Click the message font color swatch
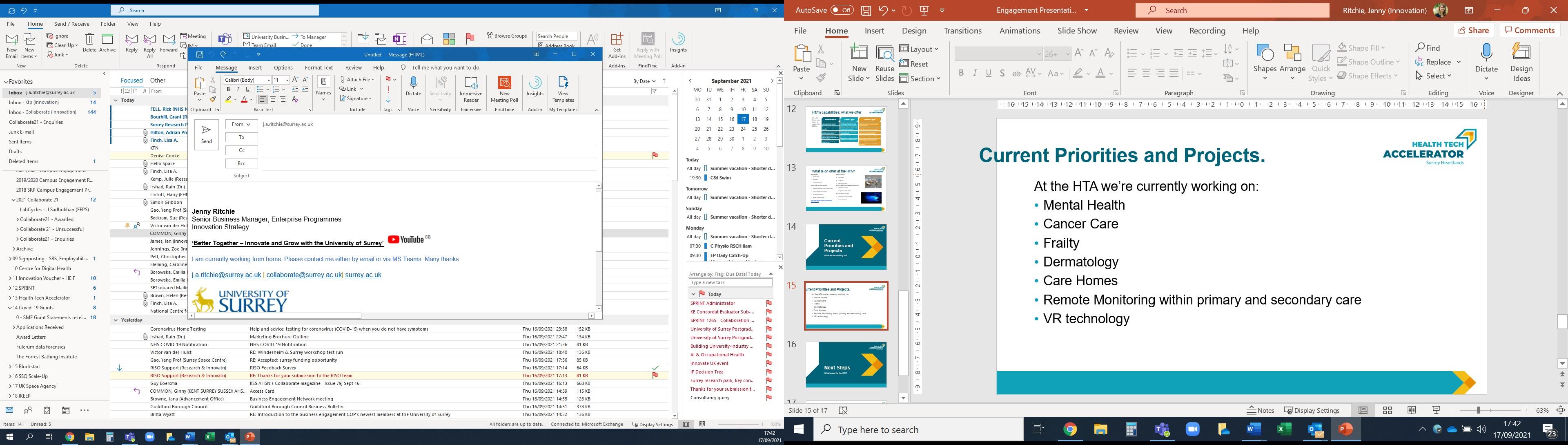The height and width of the screenshot is (445, 1568). [244, 100]
